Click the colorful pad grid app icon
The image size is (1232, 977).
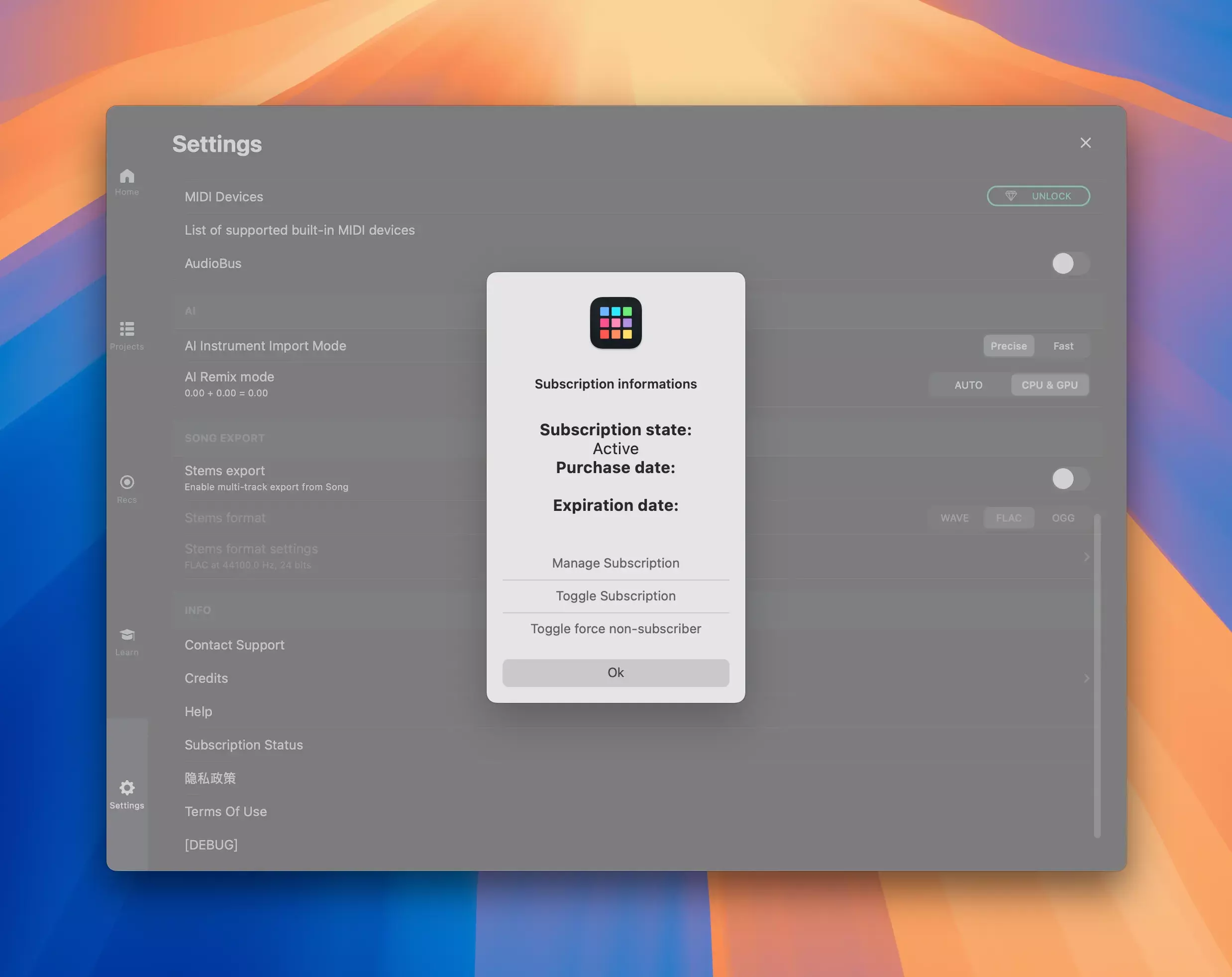(x=616, y=323)
